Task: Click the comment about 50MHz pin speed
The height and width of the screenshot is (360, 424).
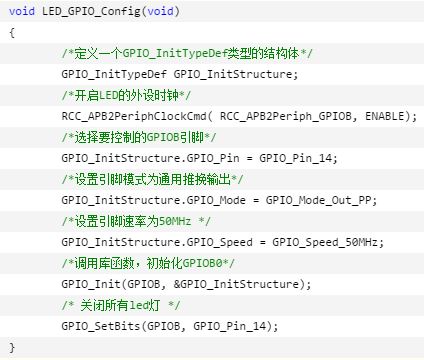Action: [136, 221]
